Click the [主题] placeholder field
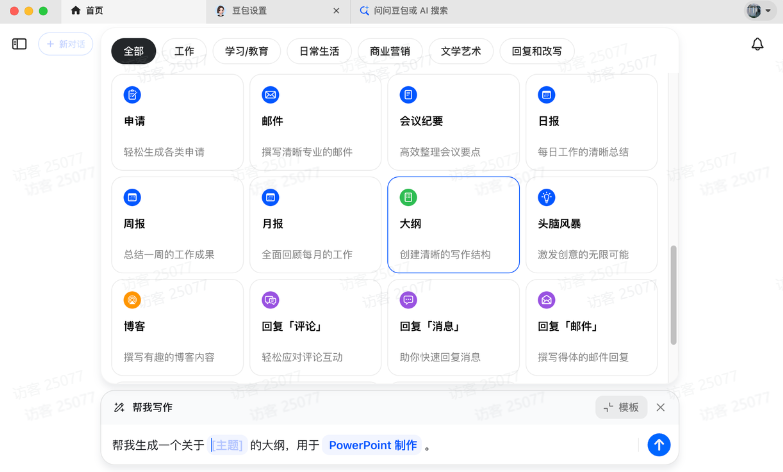 point(228,445)
